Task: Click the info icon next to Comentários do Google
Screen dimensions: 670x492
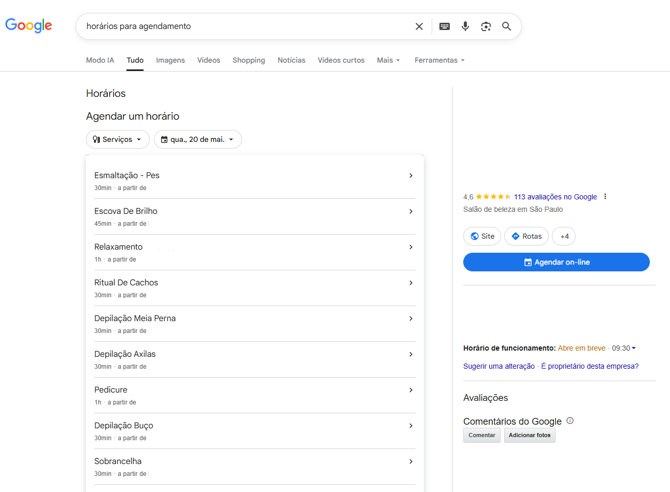Action: point(570,421)
